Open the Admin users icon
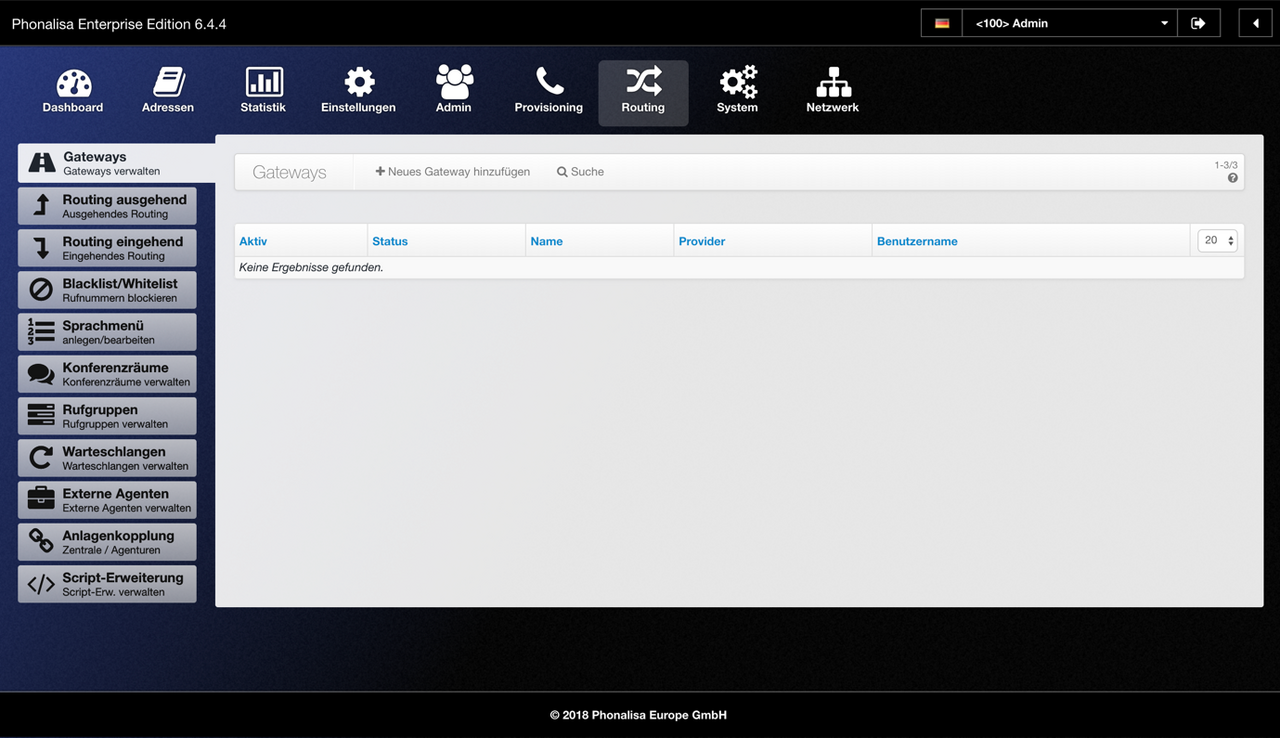Screen dimensions: 1280x738 pyautogui.click(x=454, y=83)
